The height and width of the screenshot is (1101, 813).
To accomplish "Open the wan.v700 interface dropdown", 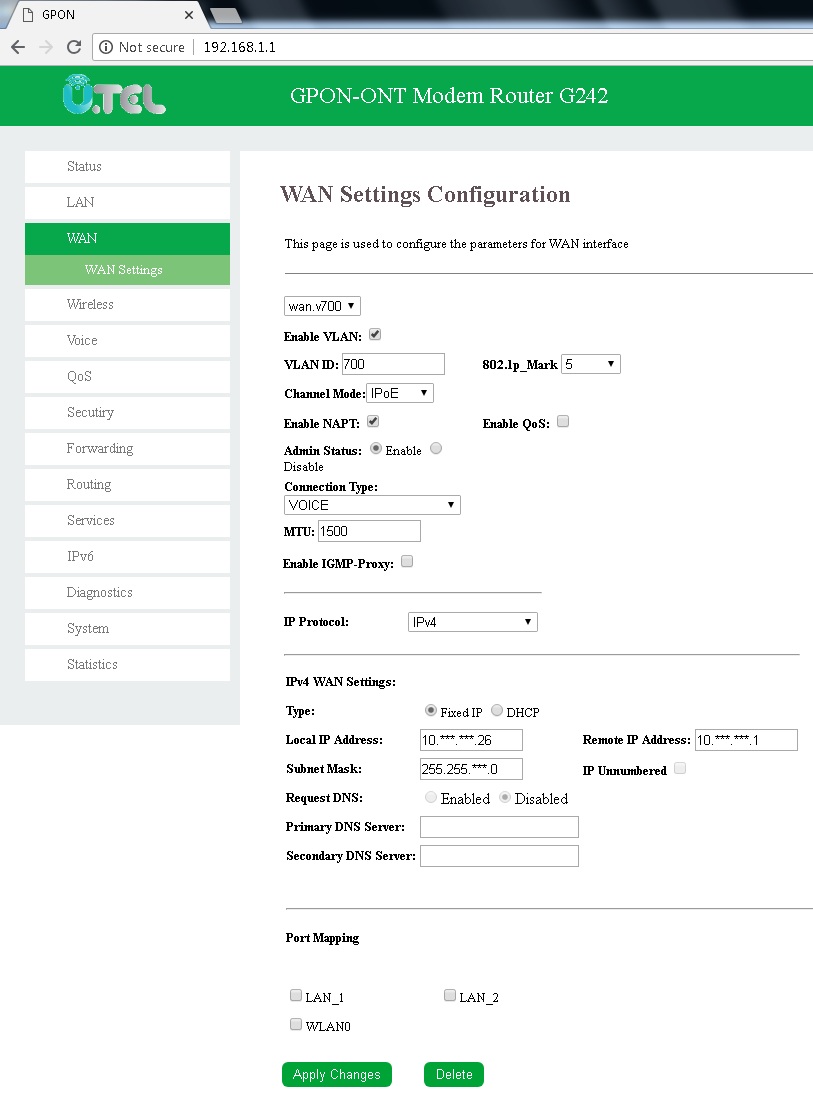I will pyautogui.click(x=322, y=306).
